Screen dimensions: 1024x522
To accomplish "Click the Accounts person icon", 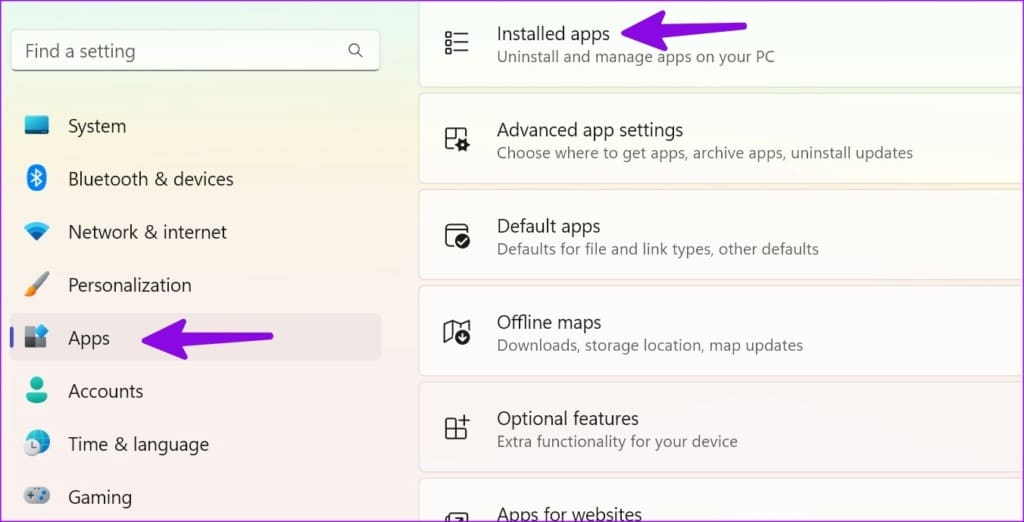I will click(37, 390).
